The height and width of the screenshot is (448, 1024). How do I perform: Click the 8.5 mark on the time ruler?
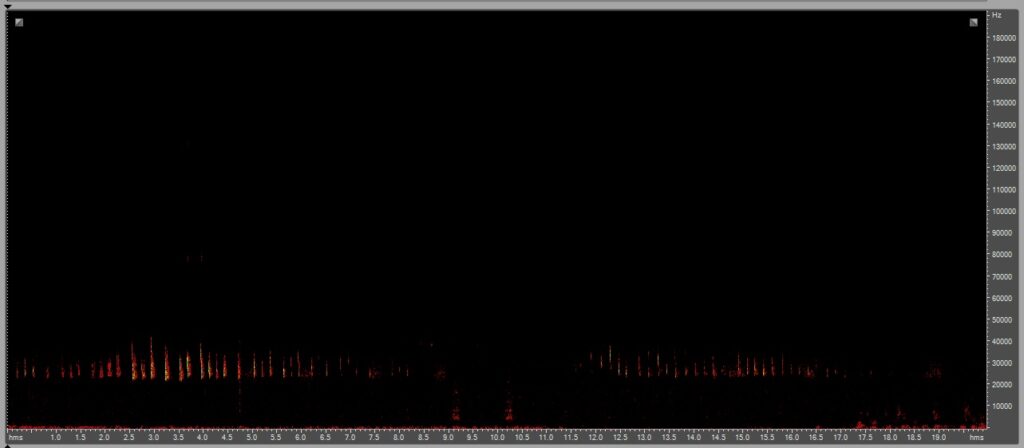pyautogui.click(x=423, y=437)
